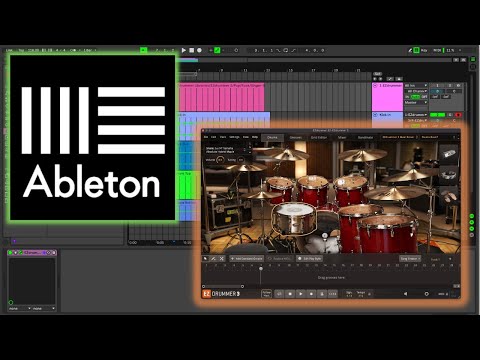Click the EZdrummer device title bar

tap(32, 253)
